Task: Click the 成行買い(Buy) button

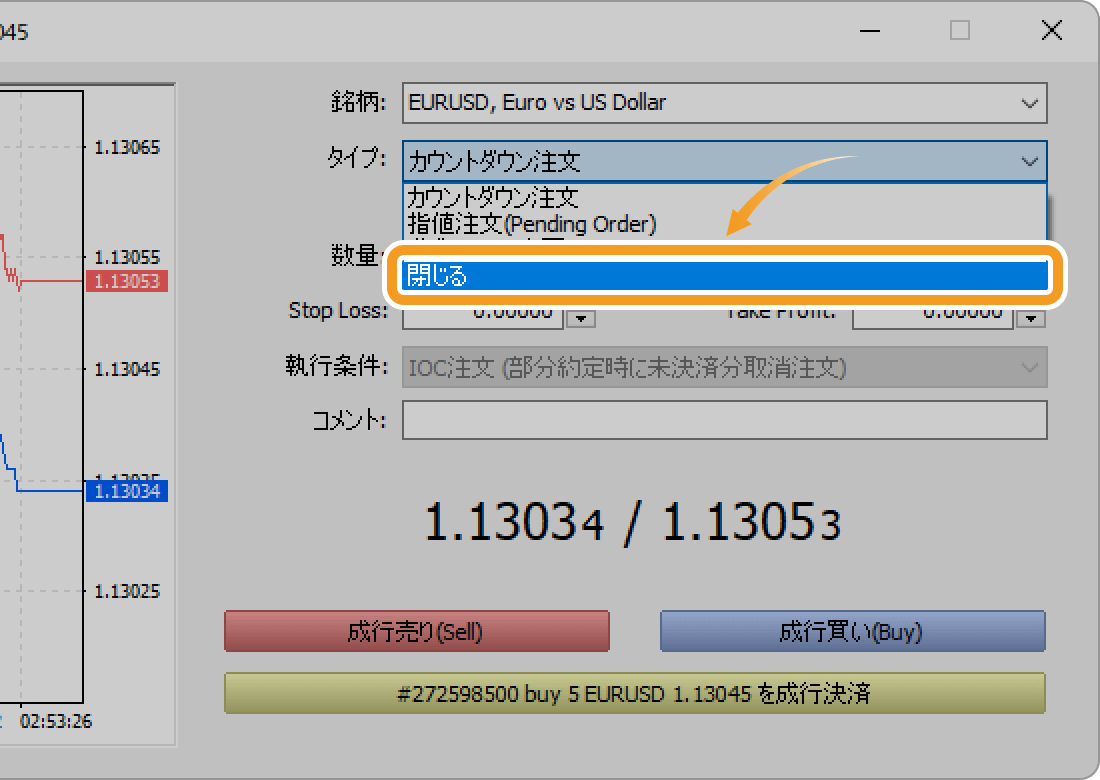Action: click(852, 632)
